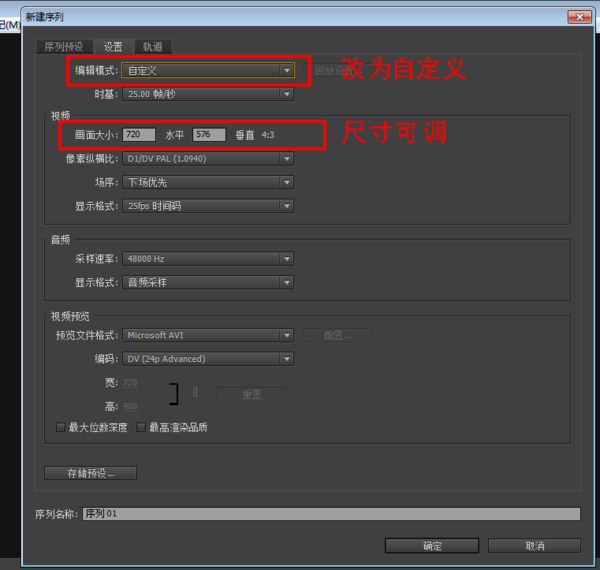Enable the 最高渲染品质 checkbox
Screen dimensions: 600x570
141,427
